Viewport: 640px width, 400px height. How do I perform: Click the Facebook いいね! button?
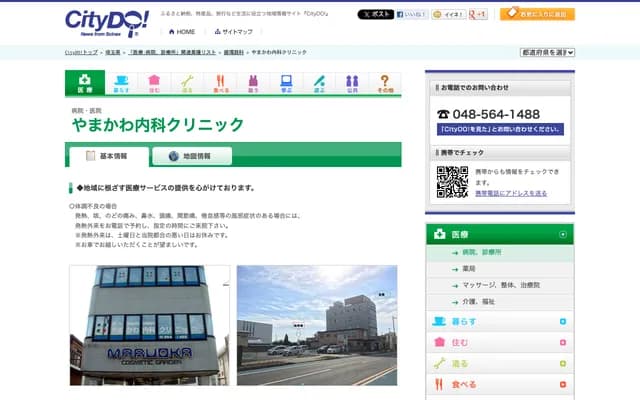click(x=412, y=15)
